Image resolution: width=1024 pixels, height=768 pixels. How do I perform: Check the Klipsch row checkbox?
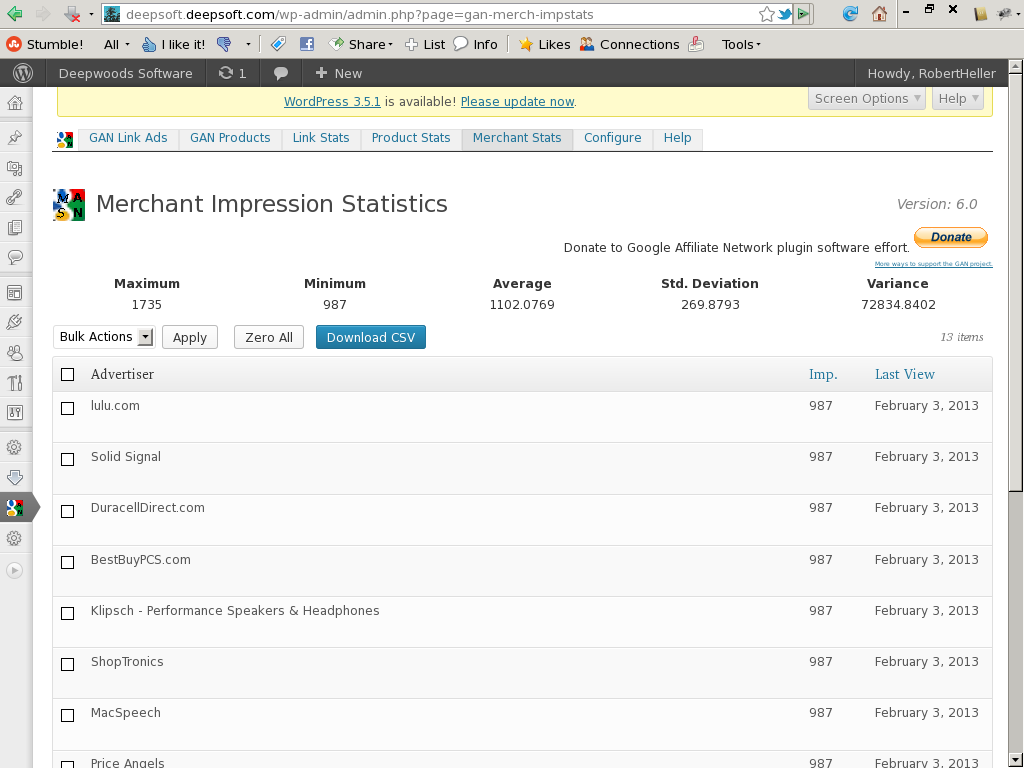point(67,613)
